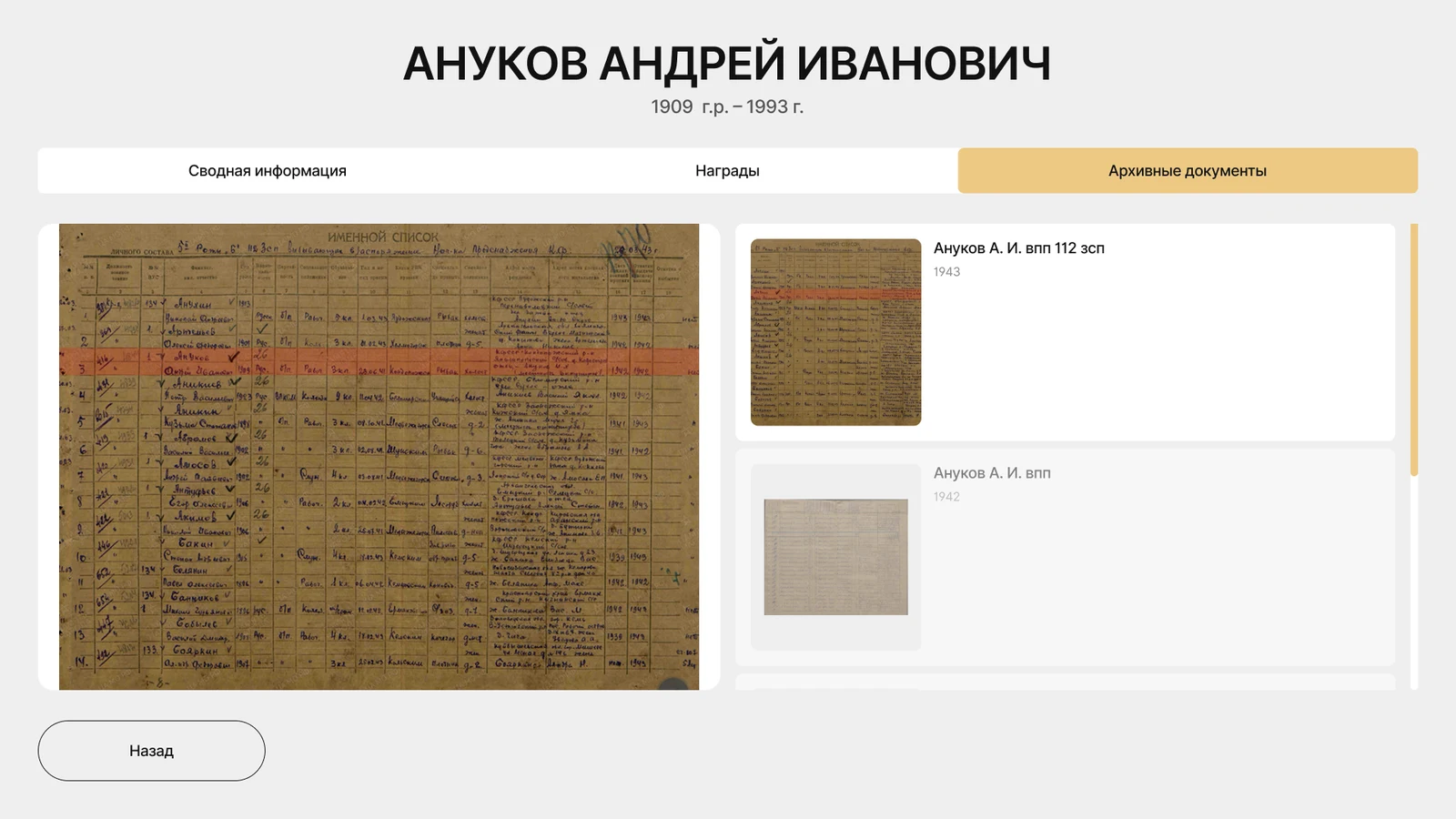Click the name heading Ануков Андрей Иванович
This screenshot has width=1456, height=819.
click(727, 64)
